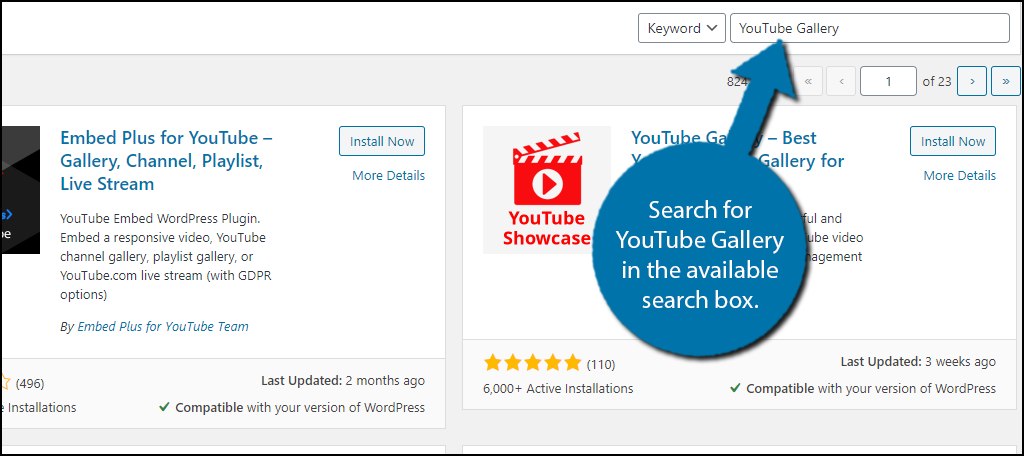The height and width of the screenshot is (456, 1024).
Task: Install the Embed Plus for YouTube plugin
Action: click(382, 141)
